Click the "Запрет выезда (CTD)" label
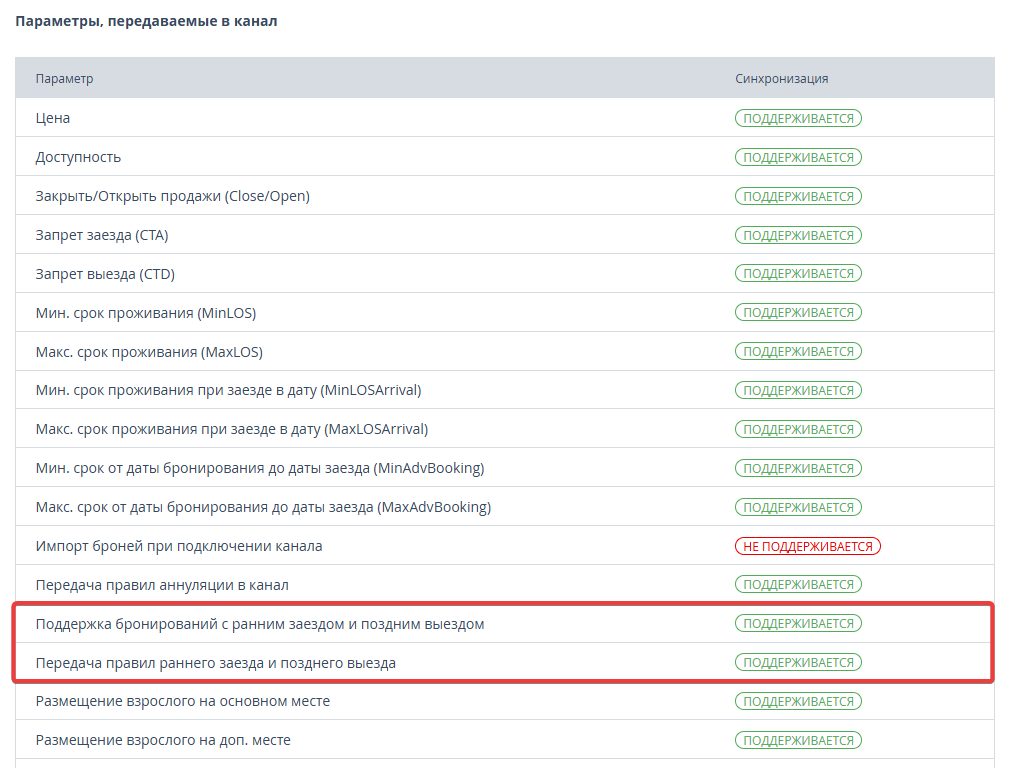Screen dimensions: 1009x768 click(x=105, y=274)
